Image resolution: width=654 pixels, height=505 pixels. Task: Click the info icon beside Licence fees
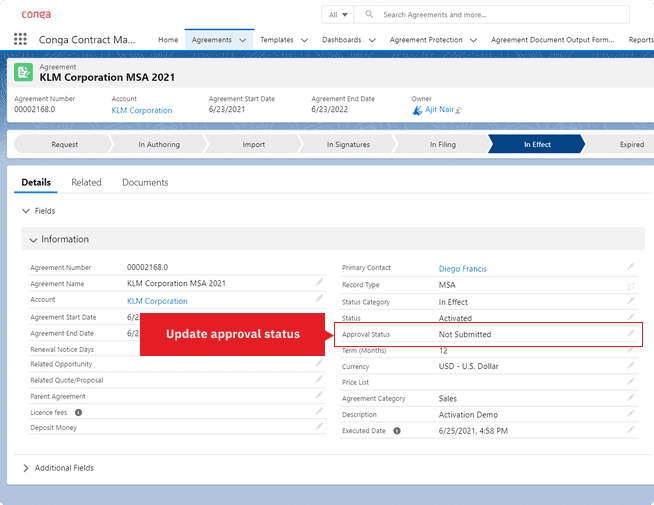[78, 411]
